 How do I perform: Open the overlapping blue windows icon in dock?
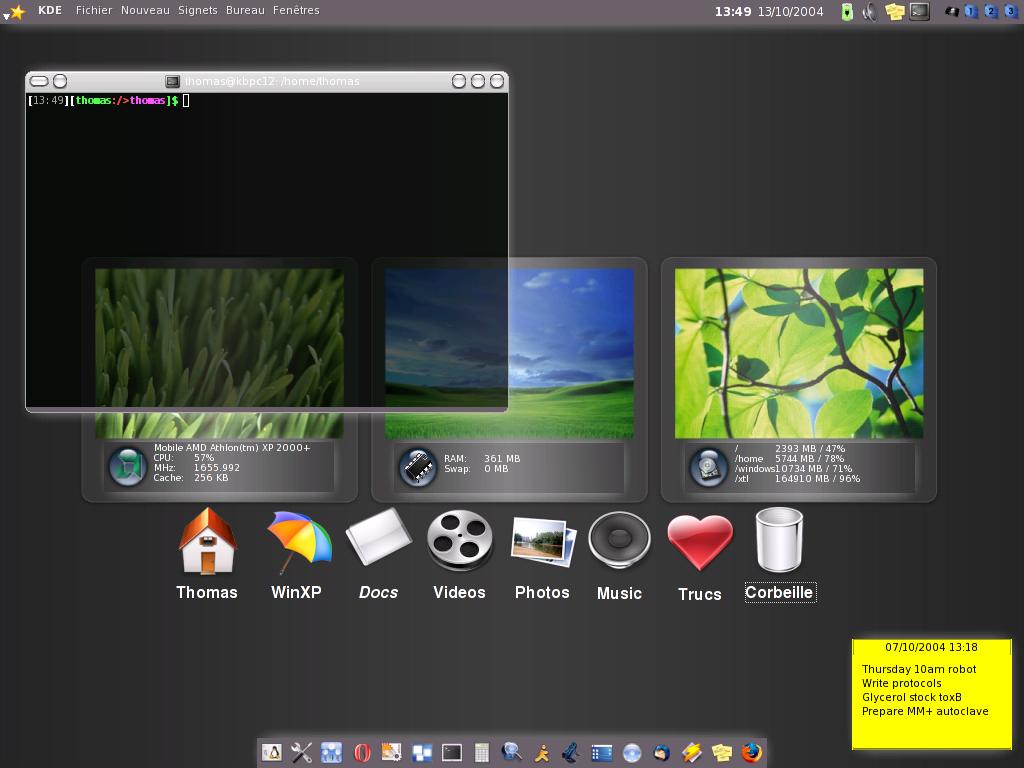422,753
